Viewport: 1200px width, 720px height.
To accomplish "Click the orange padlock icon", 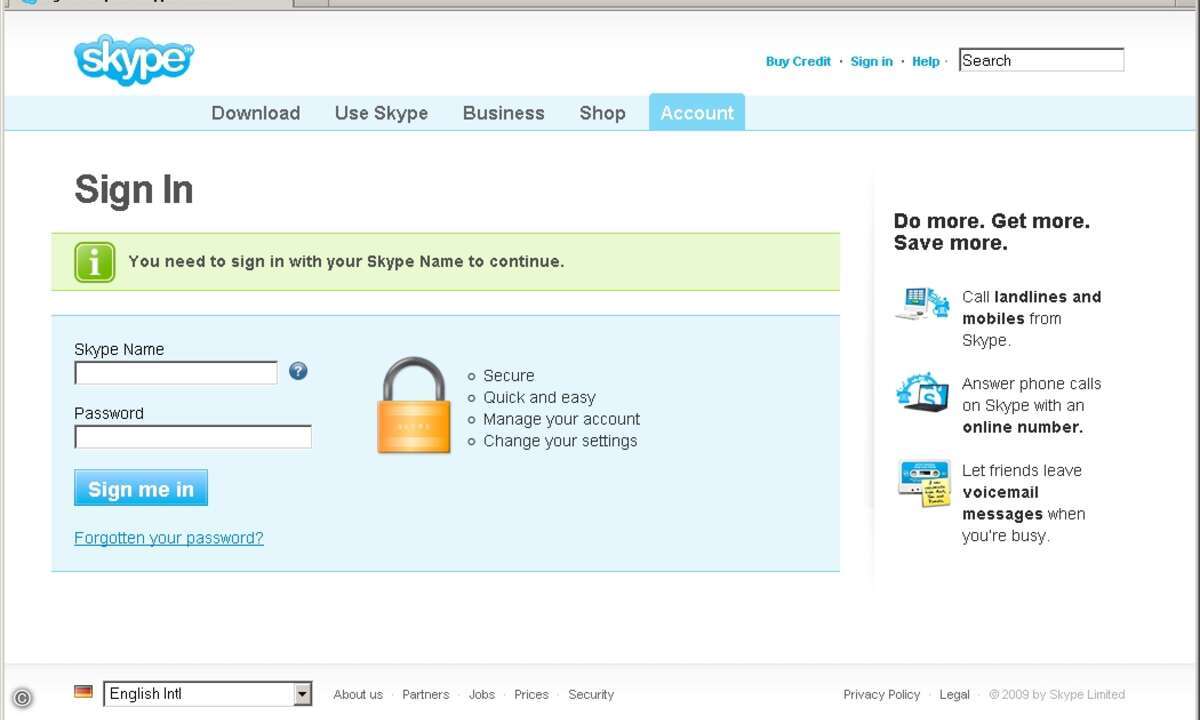I will coord(414,405).
